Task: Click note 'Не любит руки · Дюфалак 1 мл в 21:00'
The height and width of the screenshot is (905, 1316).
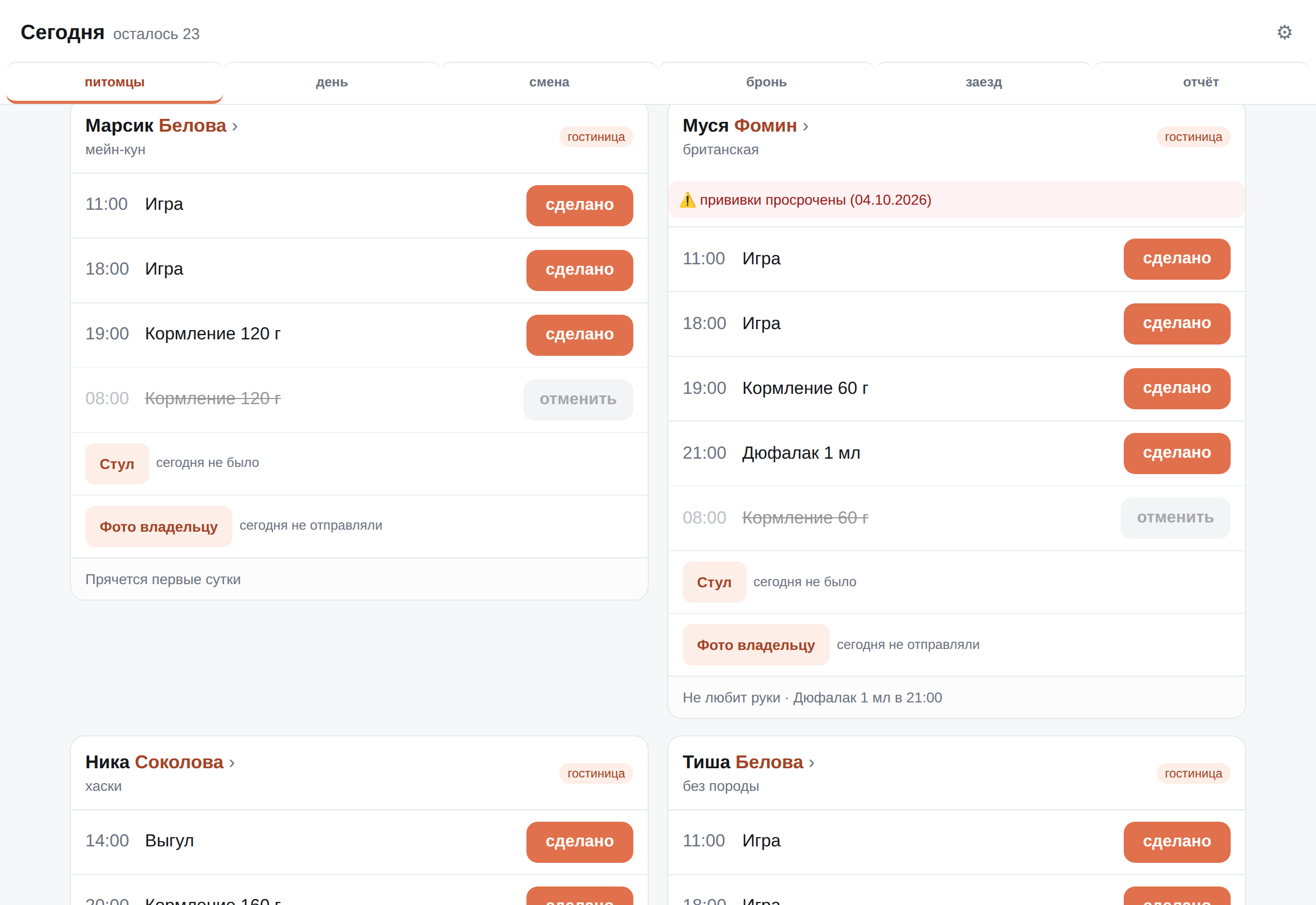Action: pyautogui.click(x=812, y=697)
